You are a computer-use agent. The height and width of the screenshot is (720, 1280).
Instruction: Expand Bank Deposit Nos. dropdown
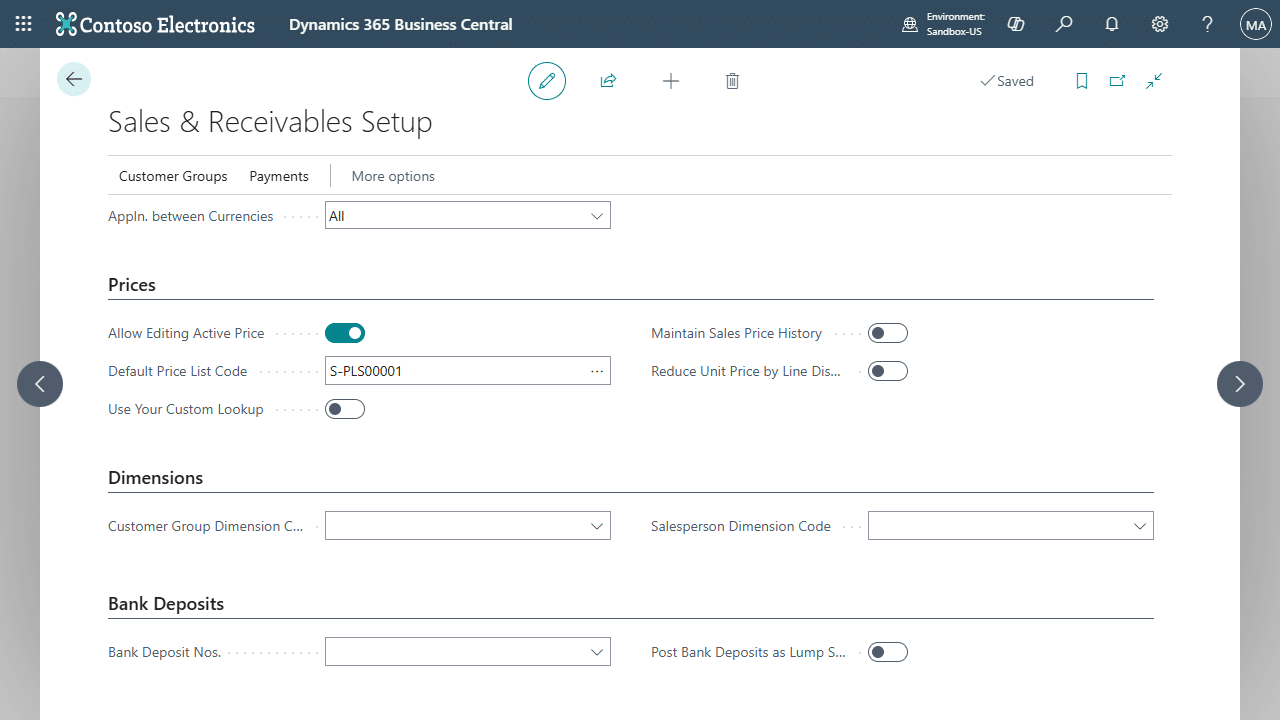coord(597,652)
